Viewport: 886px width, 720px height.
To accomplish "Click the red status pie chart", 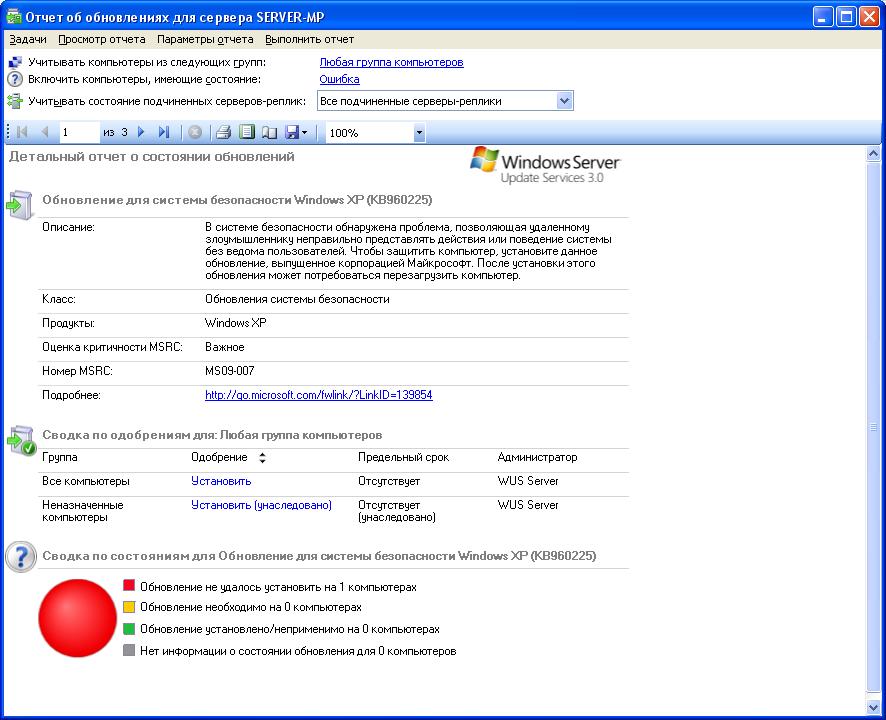I will [77, 618].
